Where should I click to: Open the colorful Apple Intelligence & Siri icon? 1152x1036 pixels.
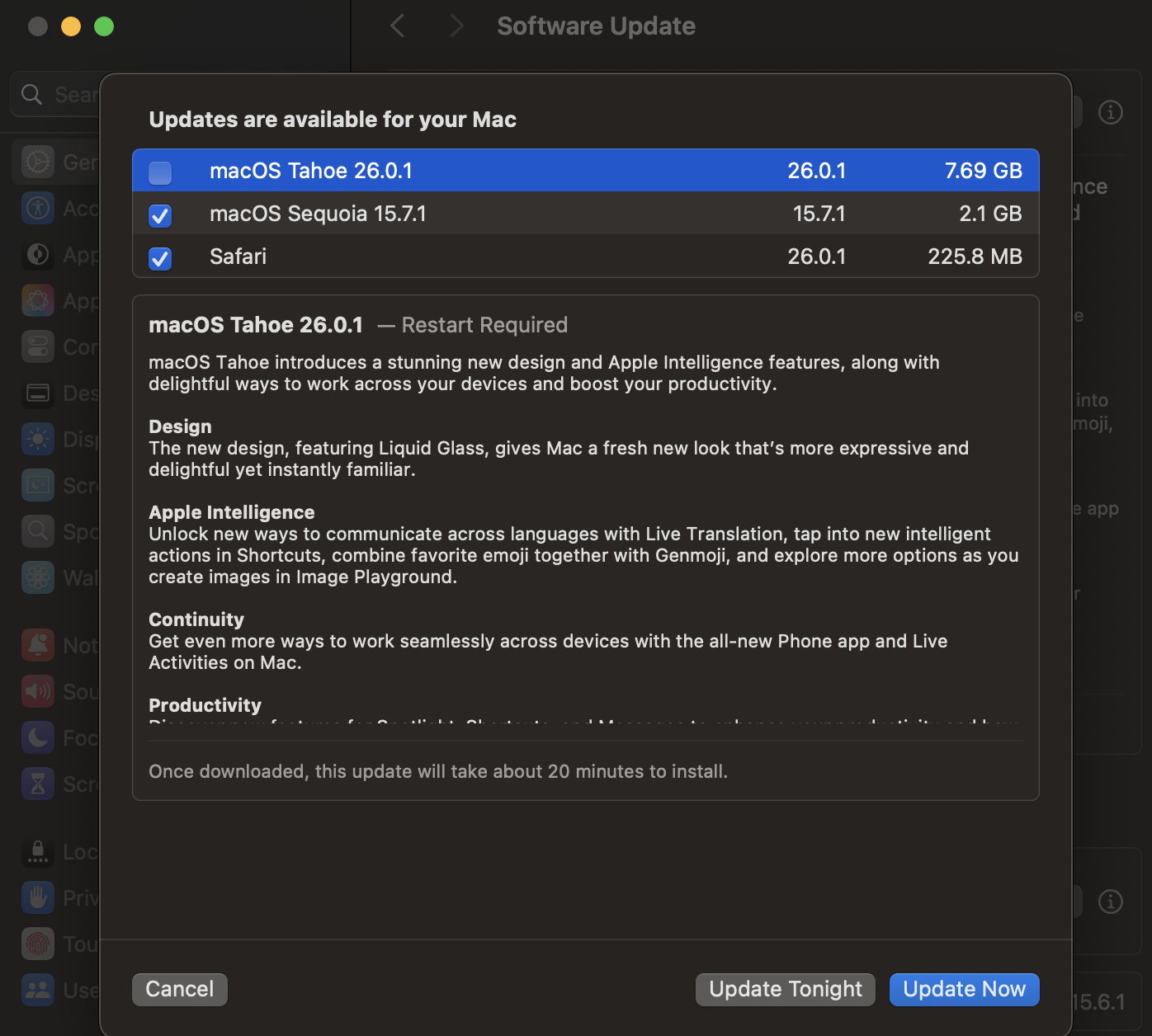38,300
